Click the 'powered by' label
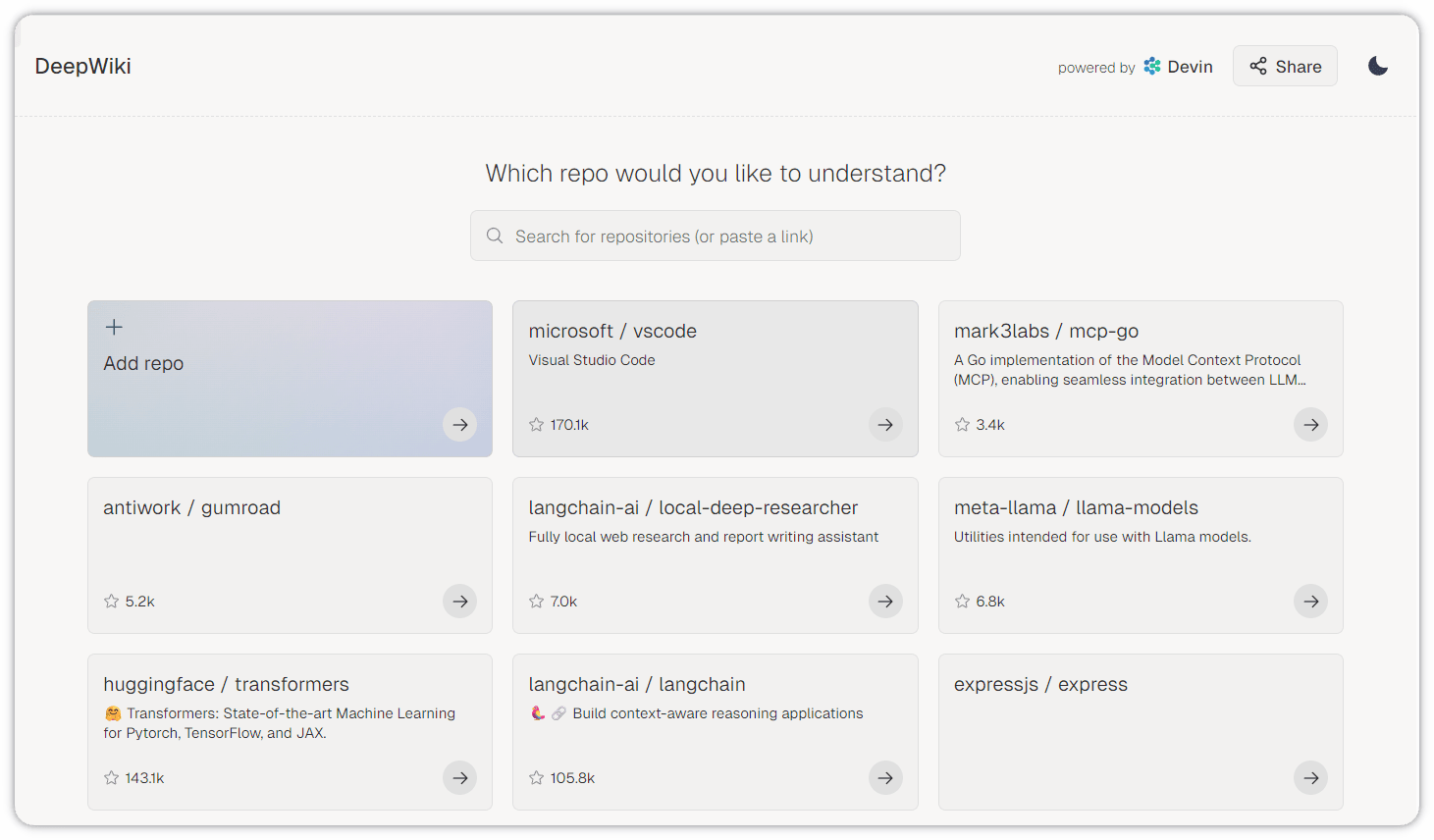This screenshot has height=840, width=1434. [x=1096, y=68]
